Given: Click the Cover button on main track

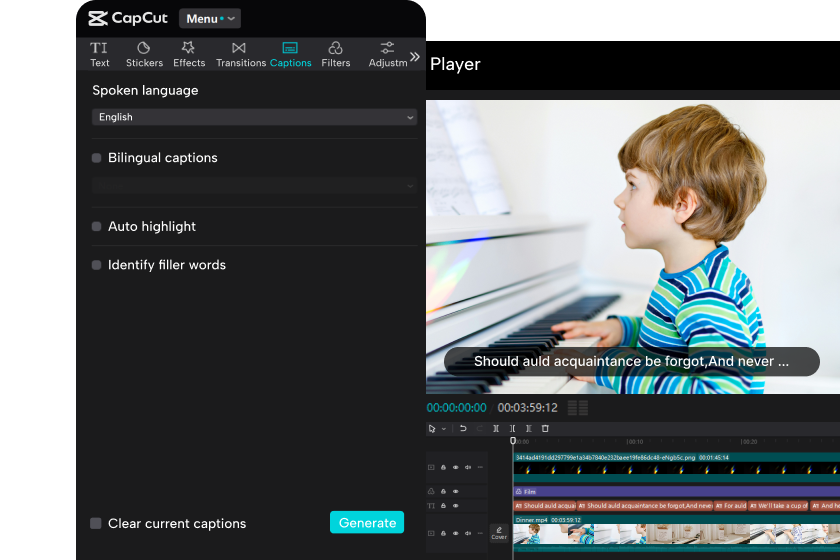Looking at the screenshot, I should point(499,533).
